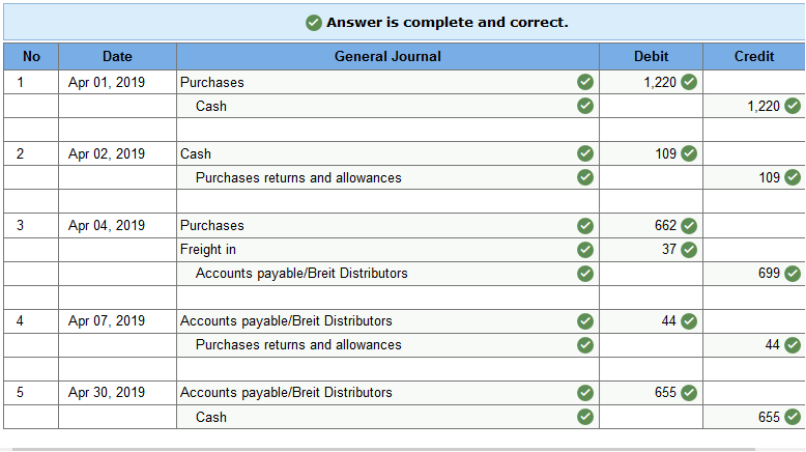Click checkmark next to the 655 credit amount
Viewport: 806px width, 452px height.
tap(792, 417)
